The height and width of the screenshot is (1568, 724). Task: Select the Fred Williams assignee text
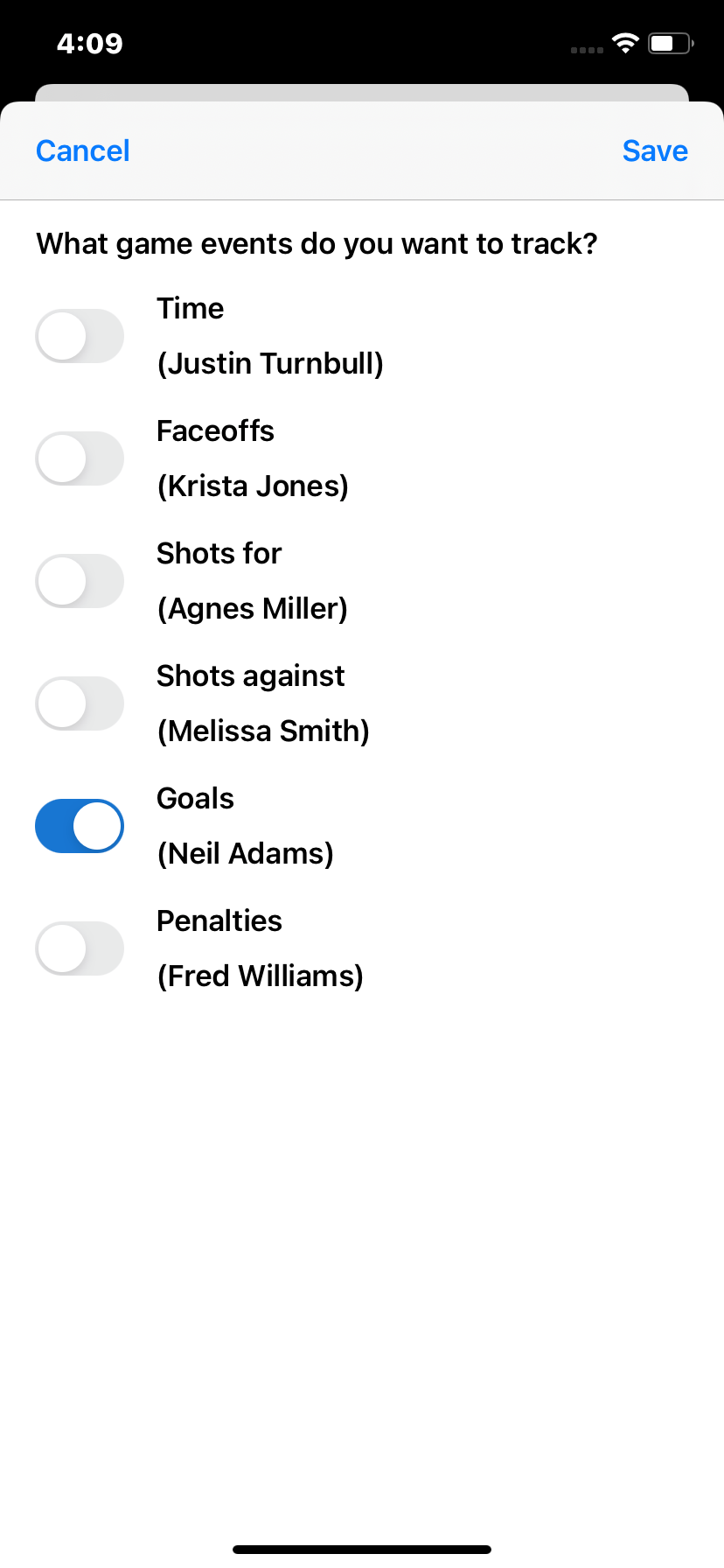261,976
